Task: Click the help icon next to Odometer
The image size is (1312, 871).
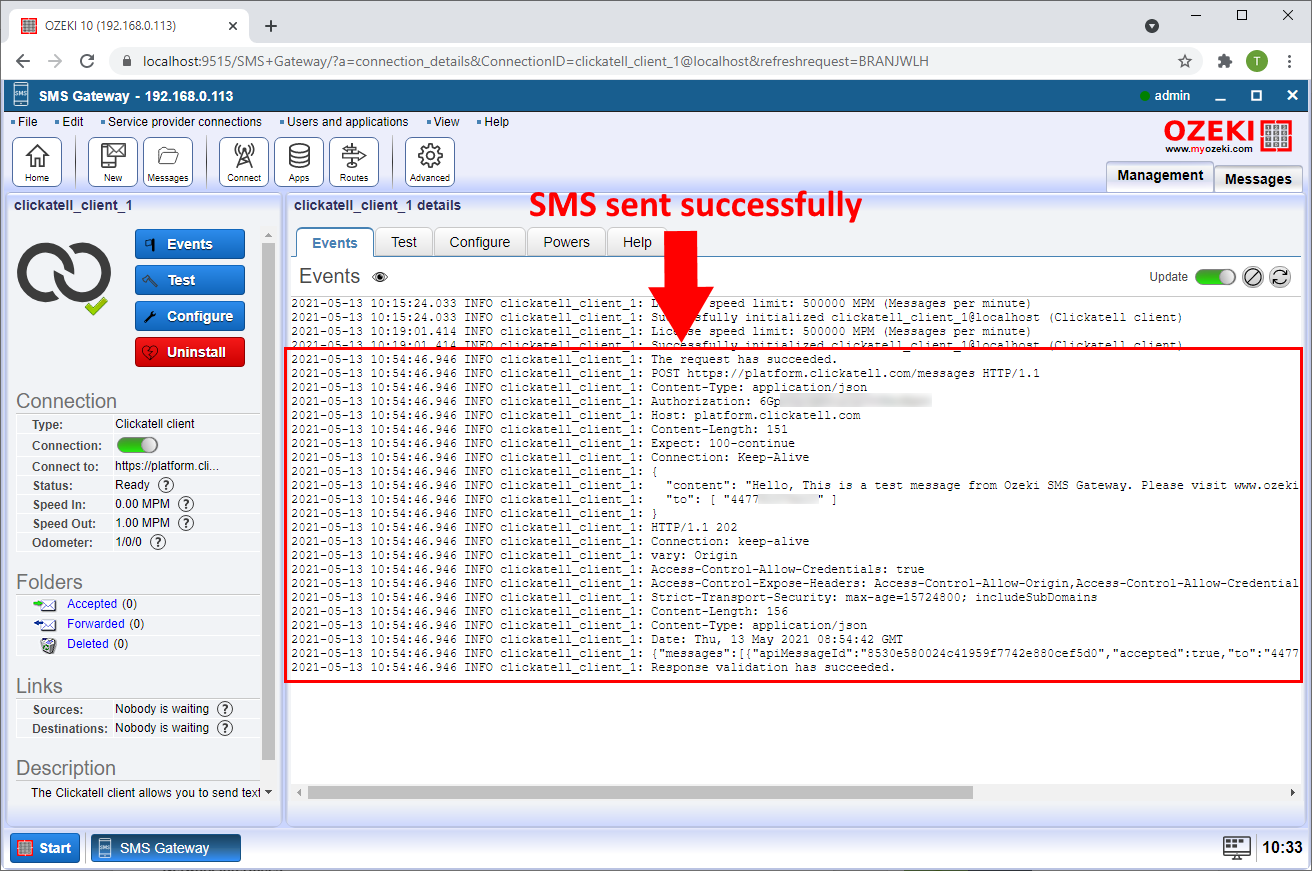Action: point(157,542)
